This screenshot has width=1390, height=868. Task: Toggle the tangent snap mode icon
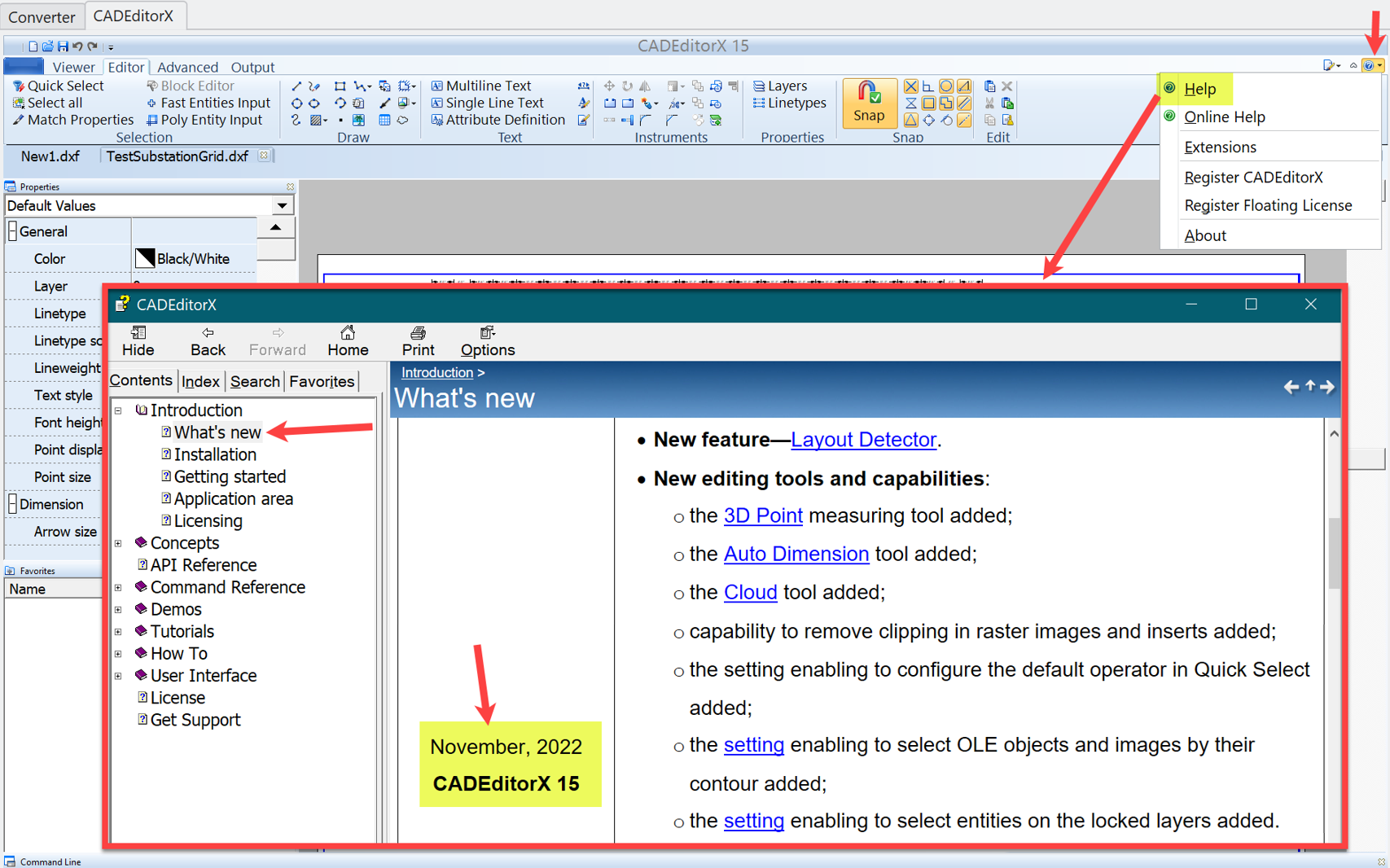(946, 121)
